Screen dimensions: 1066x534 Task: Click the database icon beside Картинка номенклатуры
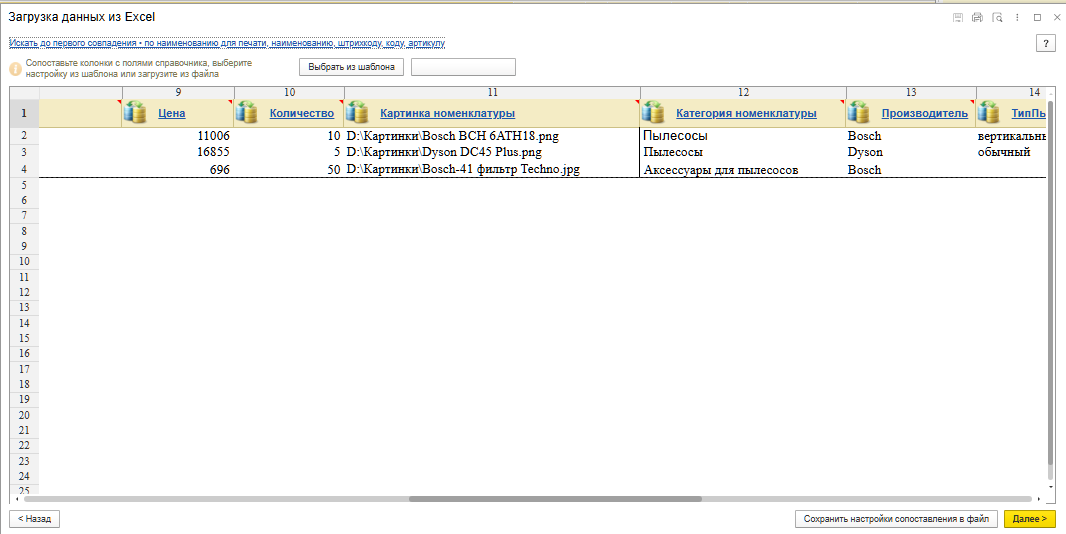[x=356, y=113]
